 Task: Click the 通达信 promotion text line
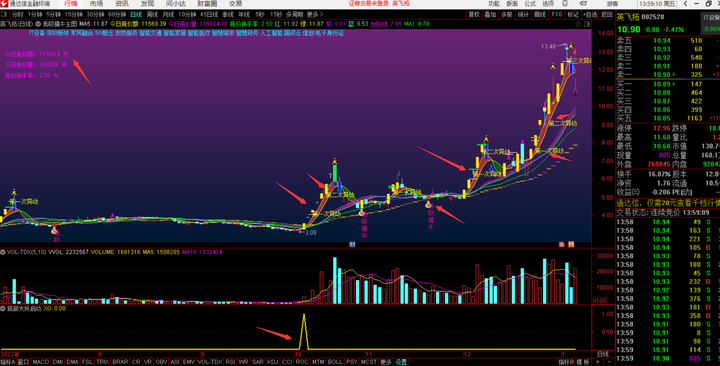pyautogui.click(x=668, y=203)
